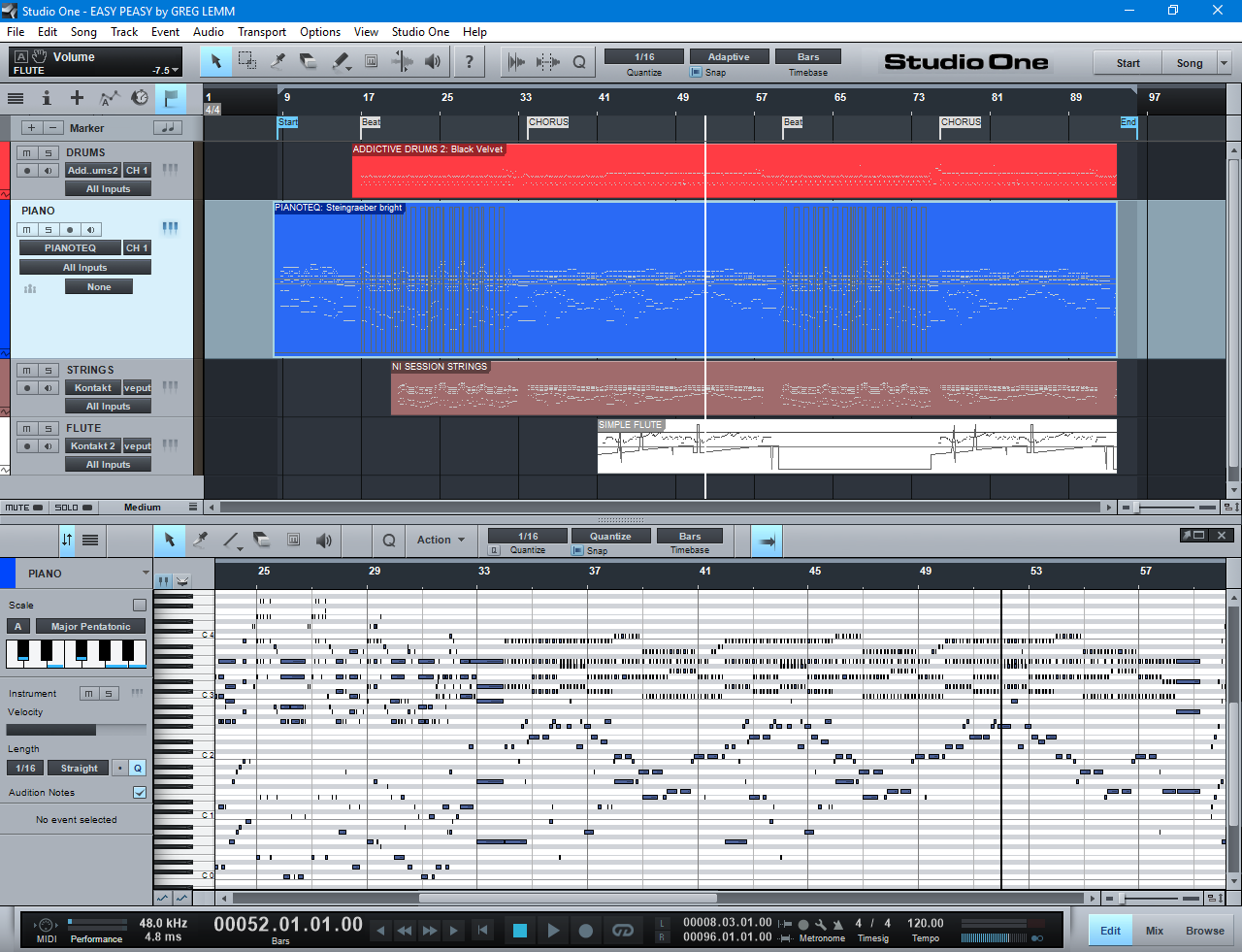This screenshot has width=1242, height=952.
Task: Select the Range tool
Action: point(247,62)
